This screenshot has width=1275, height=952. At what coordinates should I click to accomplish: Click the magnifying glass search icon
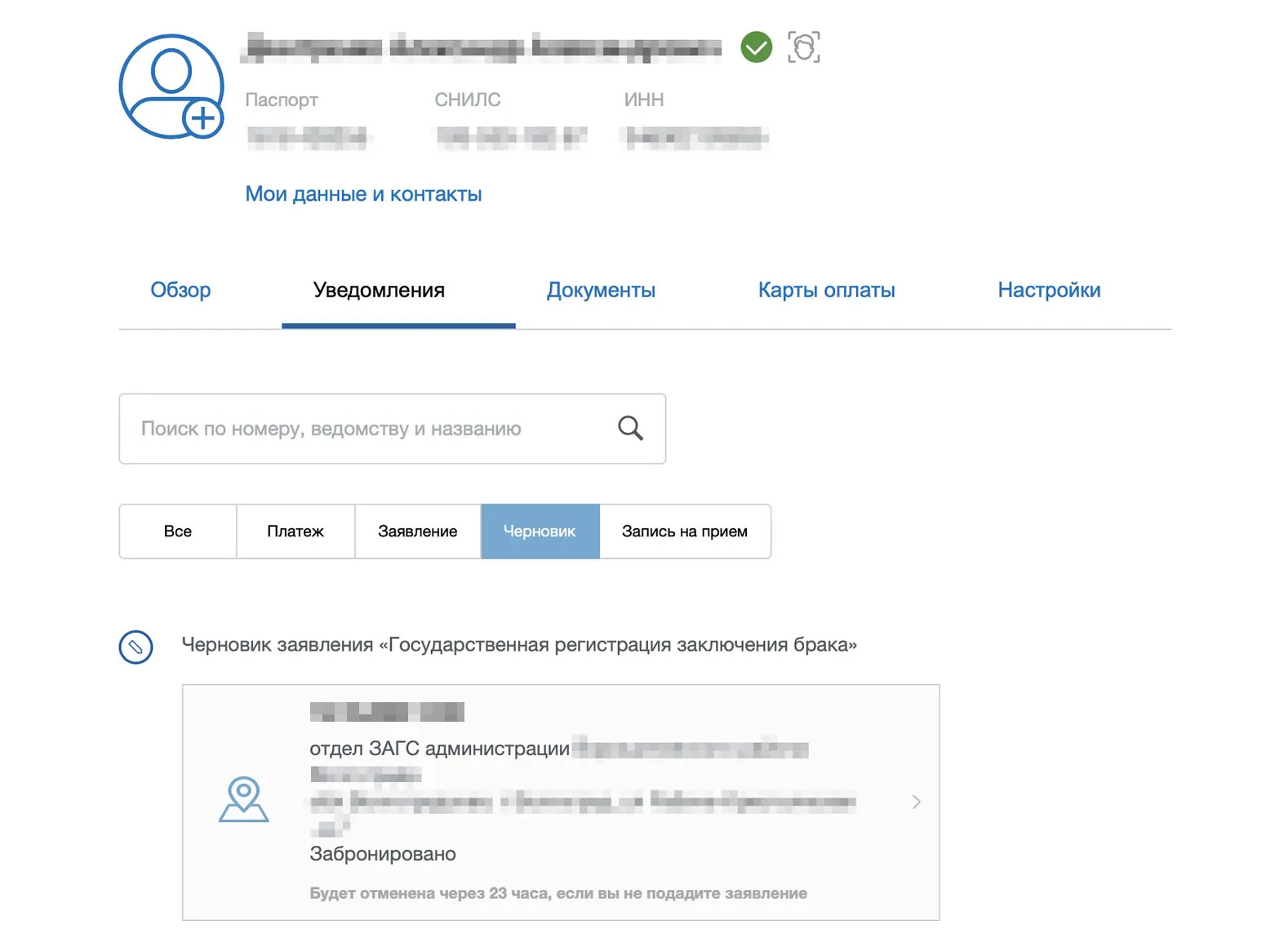[630, 428]
